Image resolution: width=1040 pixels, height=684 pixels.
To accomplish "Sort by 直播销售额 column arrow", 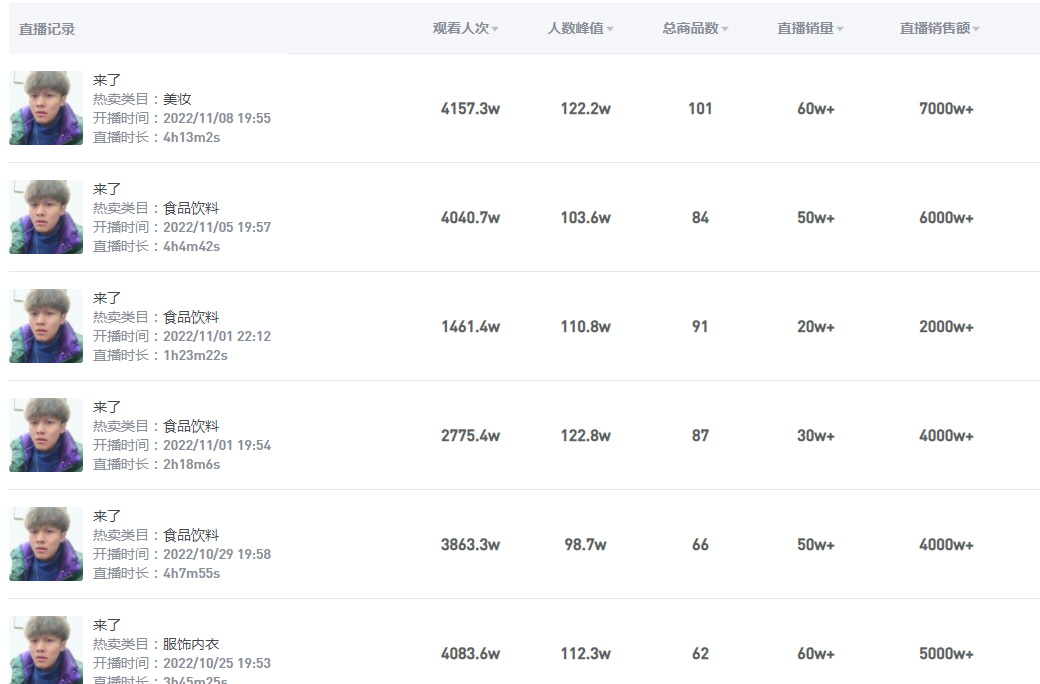I will [x=976, y=29].
